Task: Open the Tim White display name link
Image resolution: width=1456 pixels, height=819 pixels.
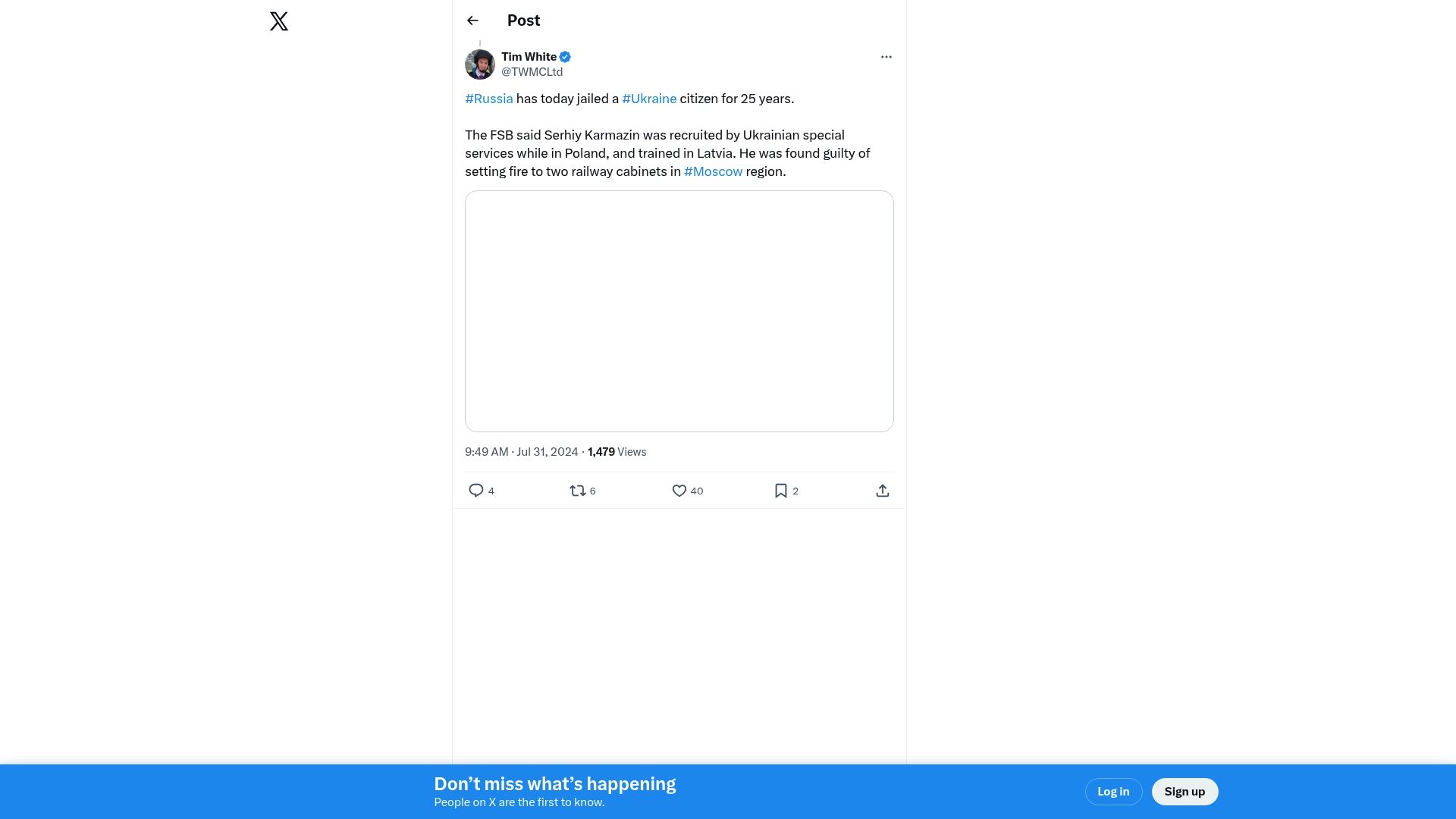Action: pos(529,57)
